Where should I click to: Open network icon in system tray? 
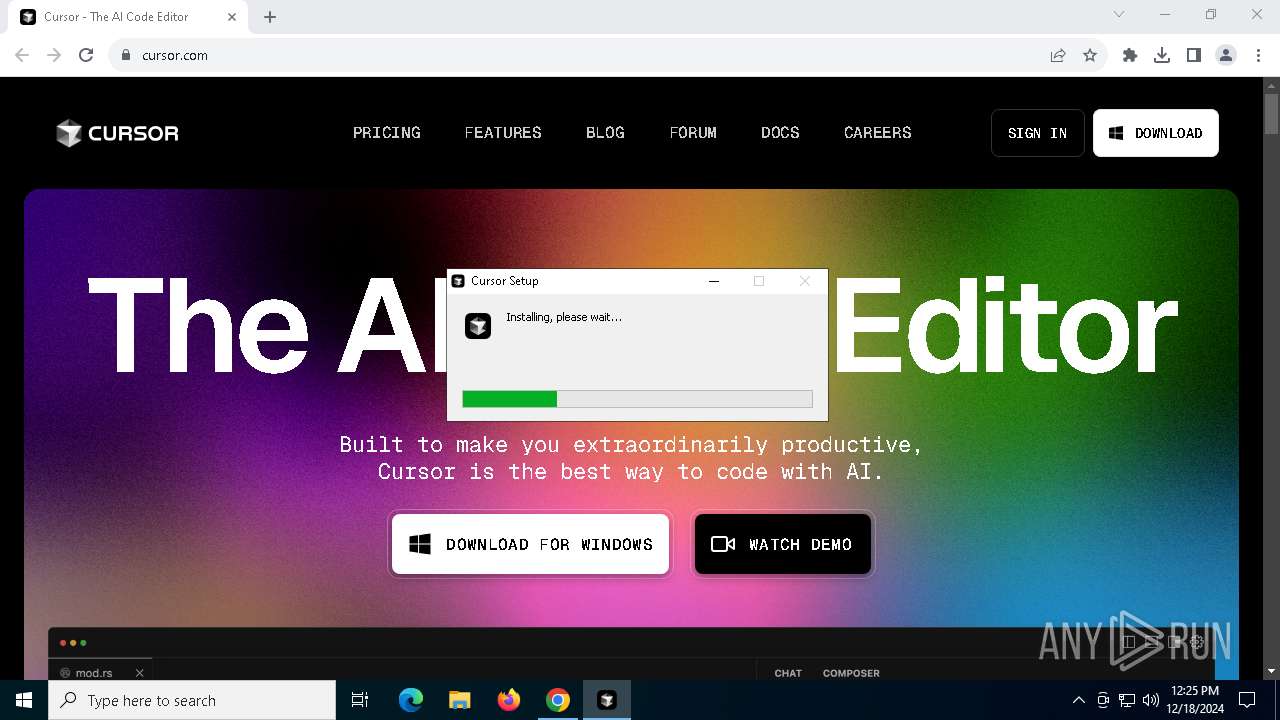point(1127,700)
